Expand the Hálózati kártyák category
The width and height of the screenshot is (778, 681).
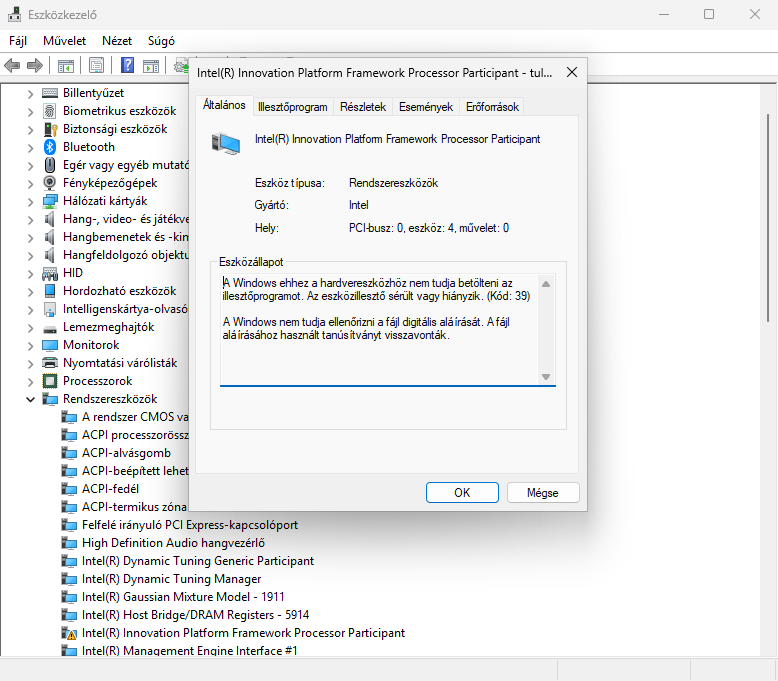coord(30,202)
